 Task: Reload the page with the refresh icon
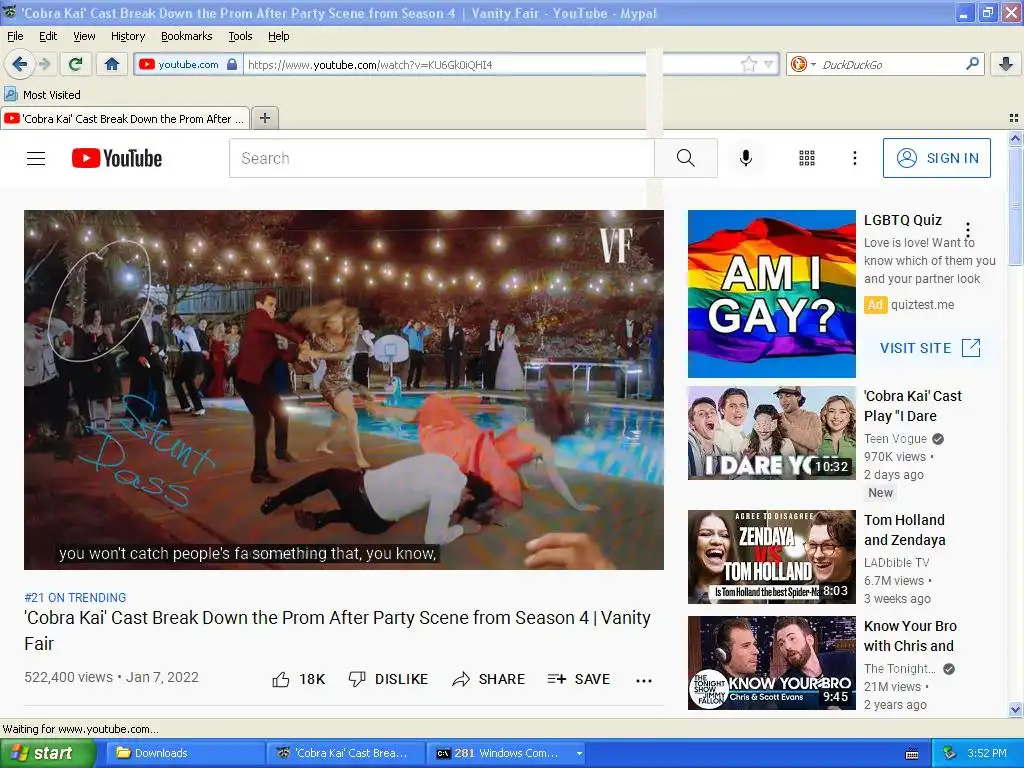[x=76, y=64]
